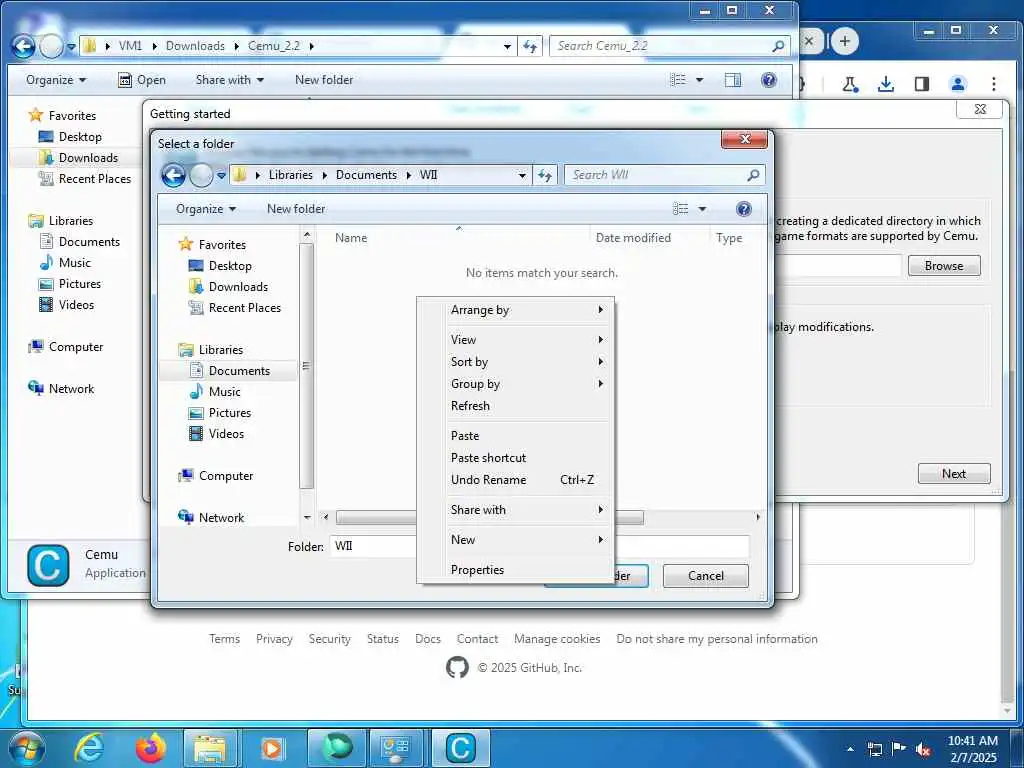This screenshot has height=768, width=1024.
Task: Choose Undo Rename in context menu
Action: (x=515, y=479)
